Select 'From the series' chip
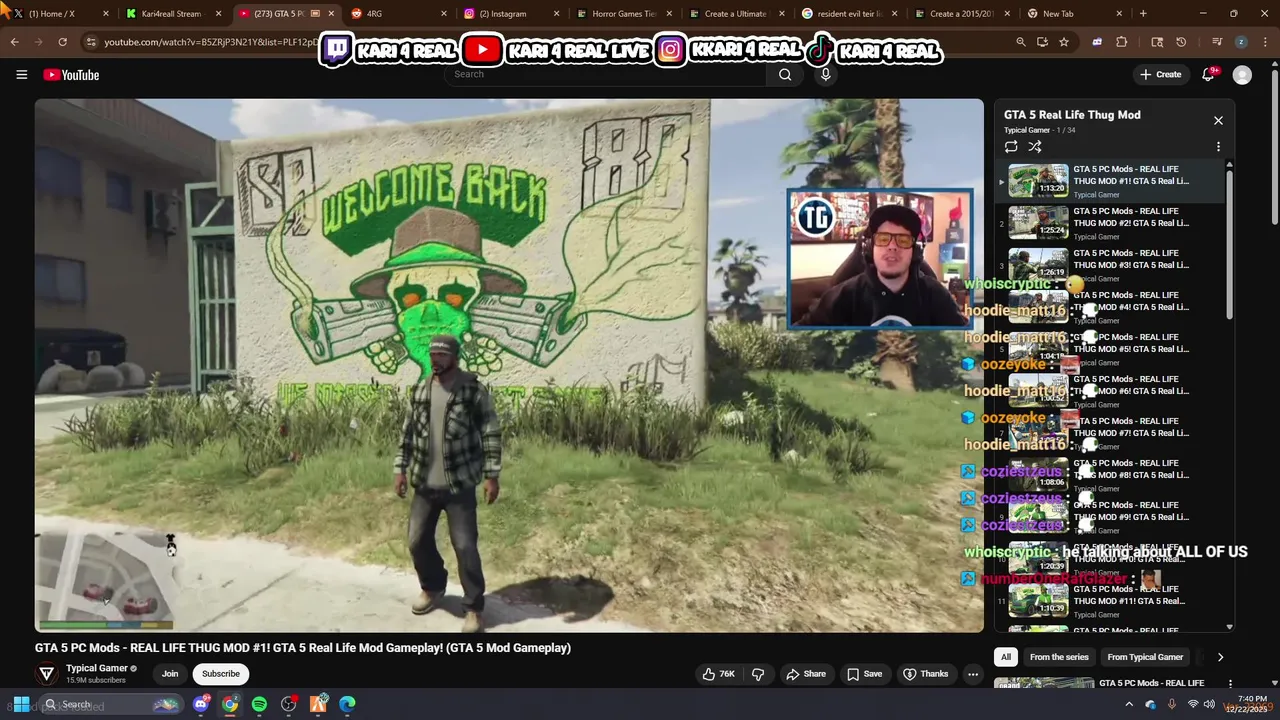Screen dimensions: 1280x720 [x=1059, y=657]
